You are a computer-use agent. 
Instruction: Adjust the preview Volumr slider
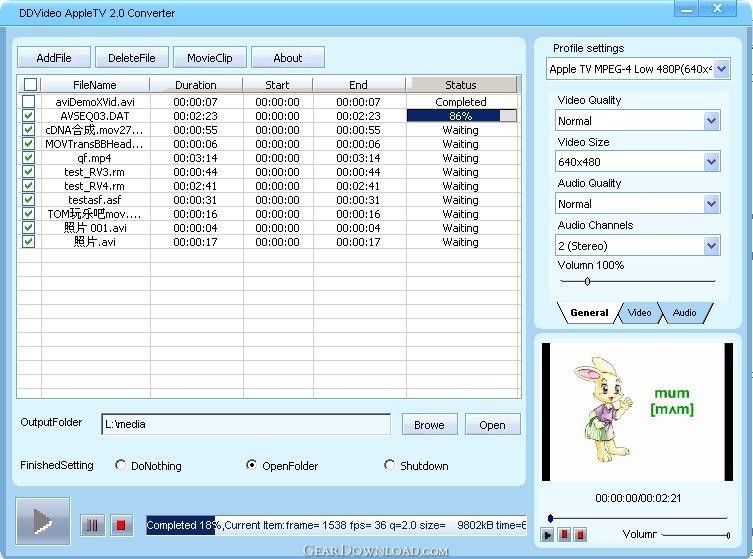(729, 535)
